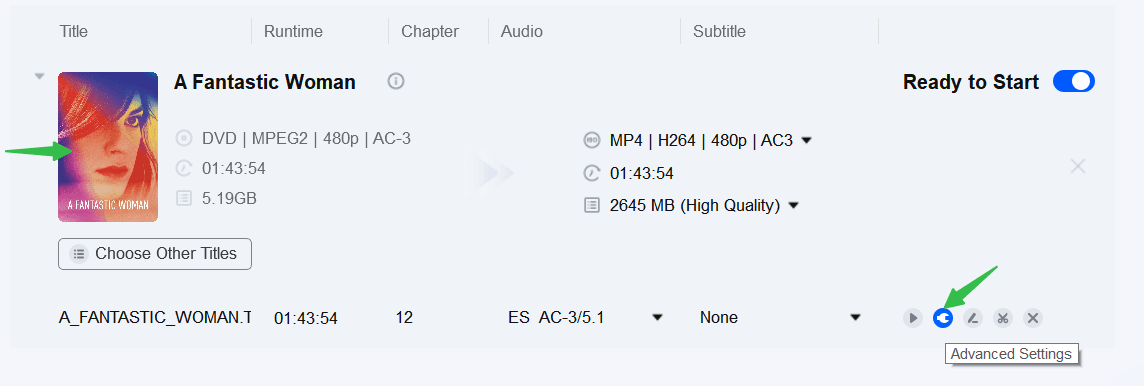Click the output file size icon

click(592, 206)
